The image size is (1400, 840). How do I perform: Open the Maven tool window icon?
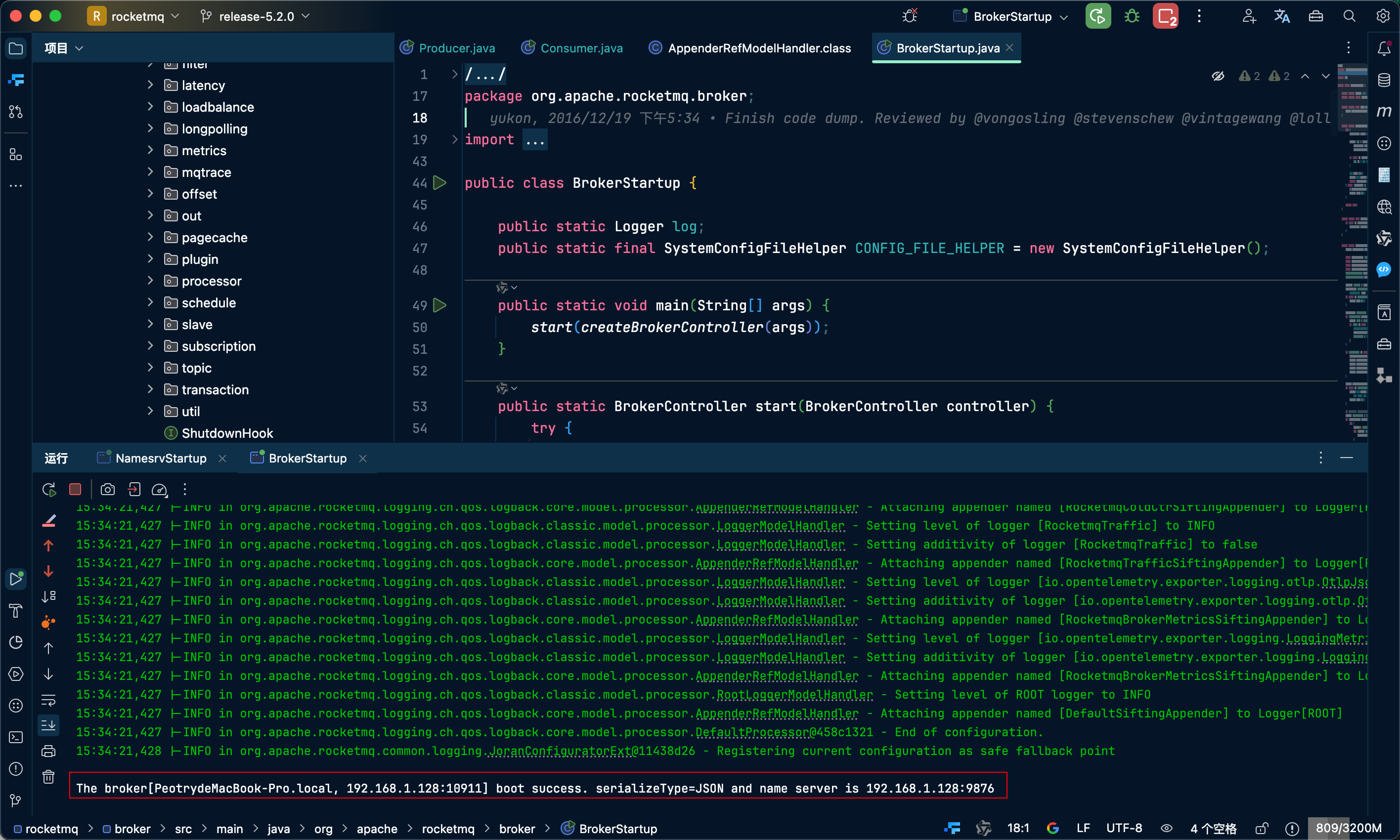coord(1384,112)
